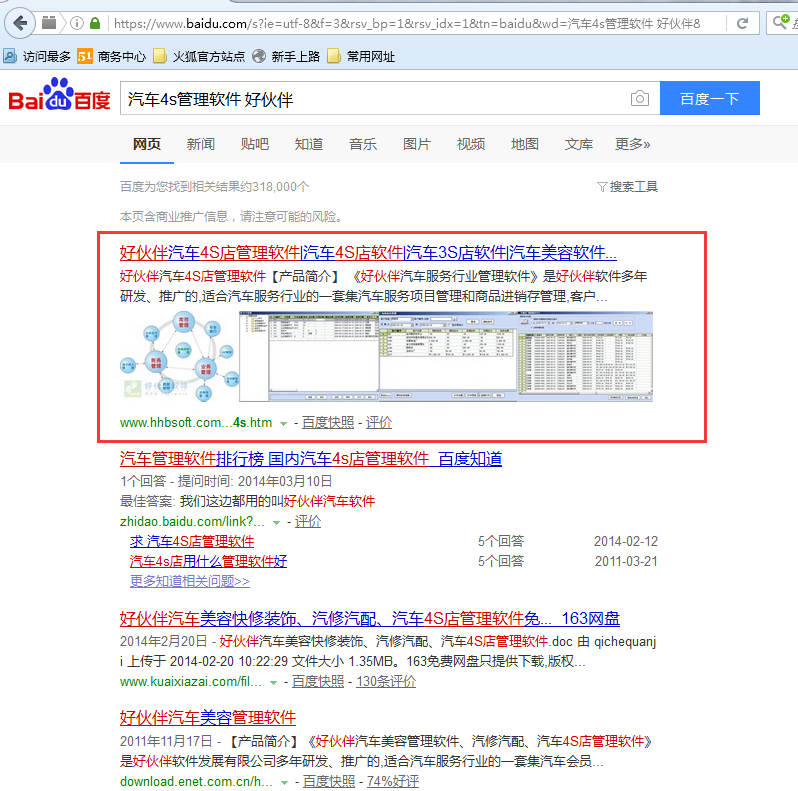Viewport: 798px width, 791px height.
Task: Click the circular module diagram thumbnail
Action: click(x=179, y=356)
